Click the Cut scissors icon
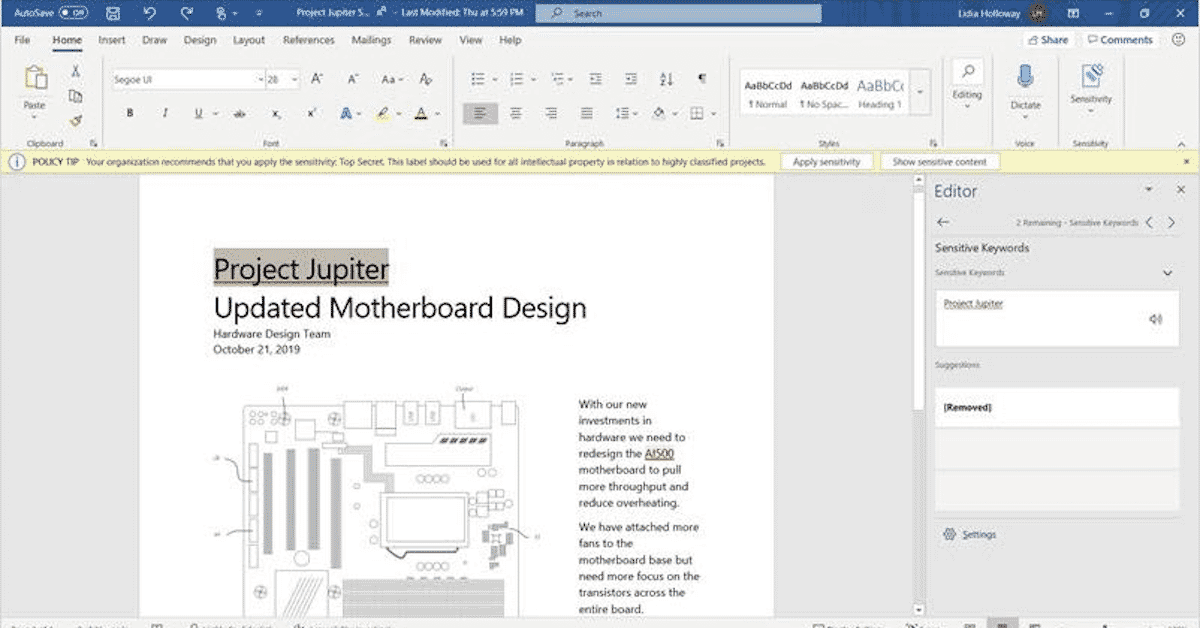This screenshot has height=628, width=1200. pos(75,71)
